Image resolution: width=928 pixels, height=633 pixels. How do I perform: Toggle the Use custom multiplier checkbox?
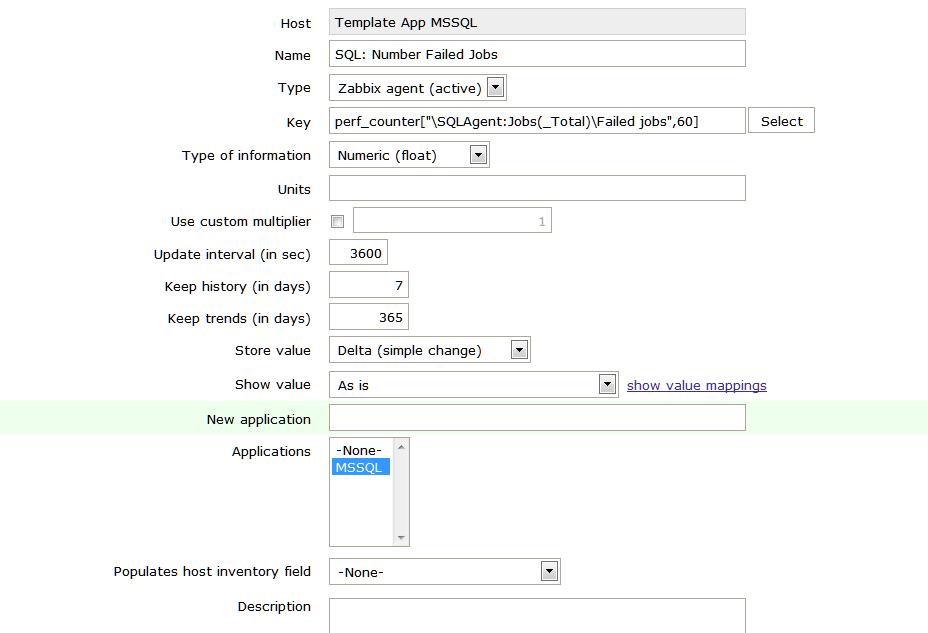(338, 222)
